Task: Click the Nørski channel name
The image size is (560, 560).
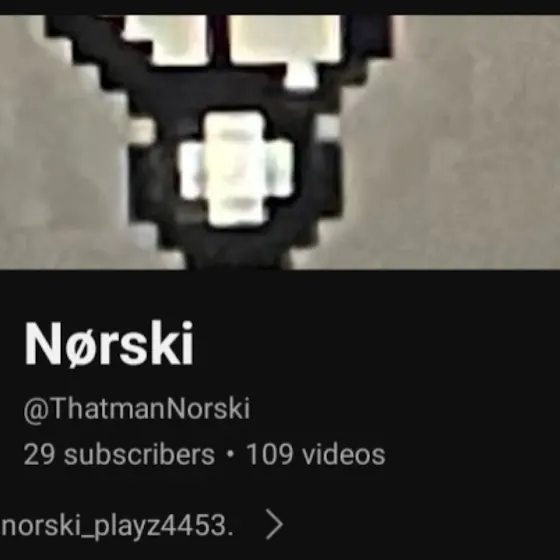Action: [109, 344]
